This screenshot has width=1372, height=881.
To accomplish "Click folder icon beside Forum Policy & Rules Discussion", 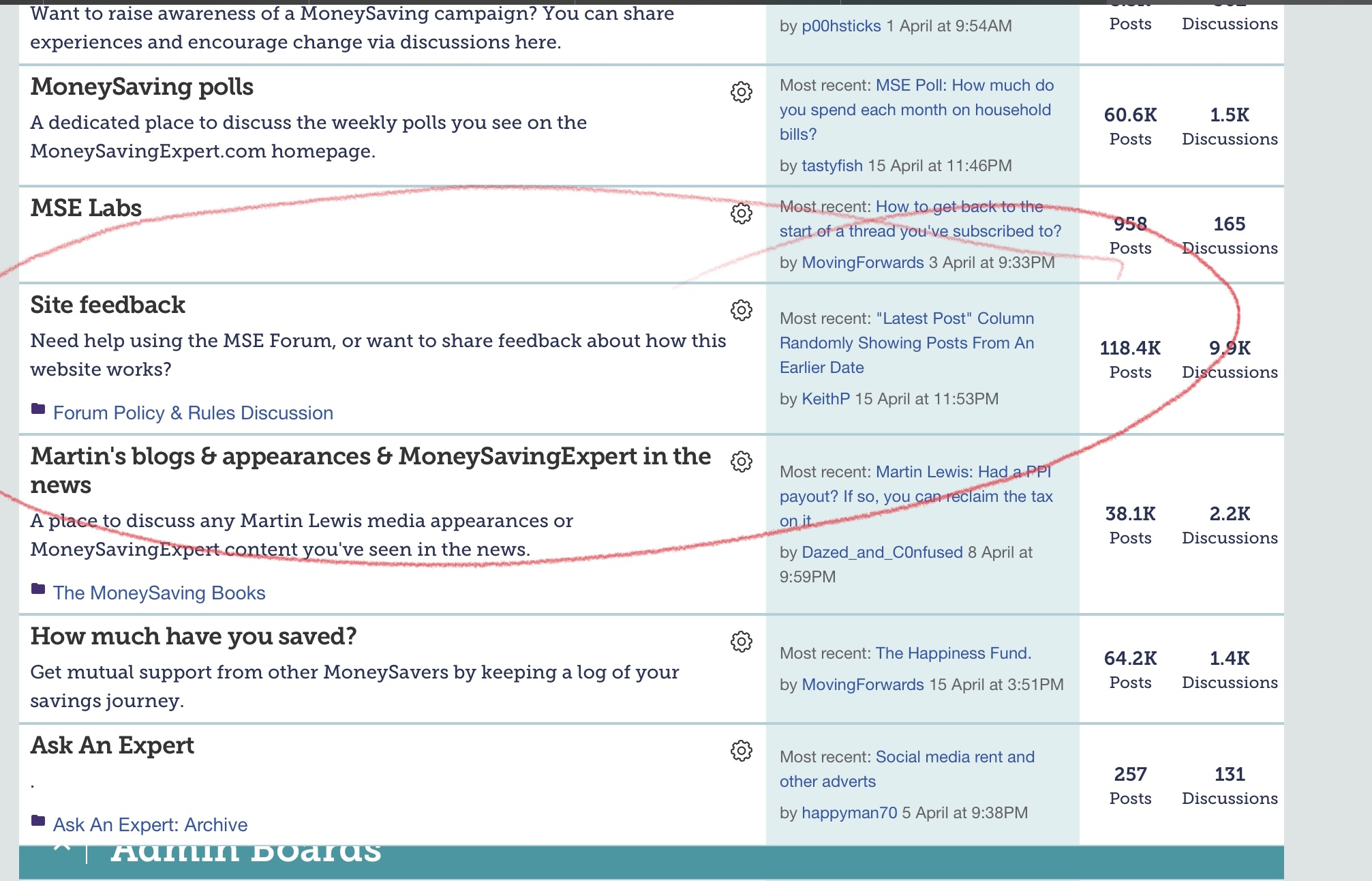I will pos(38,409).
